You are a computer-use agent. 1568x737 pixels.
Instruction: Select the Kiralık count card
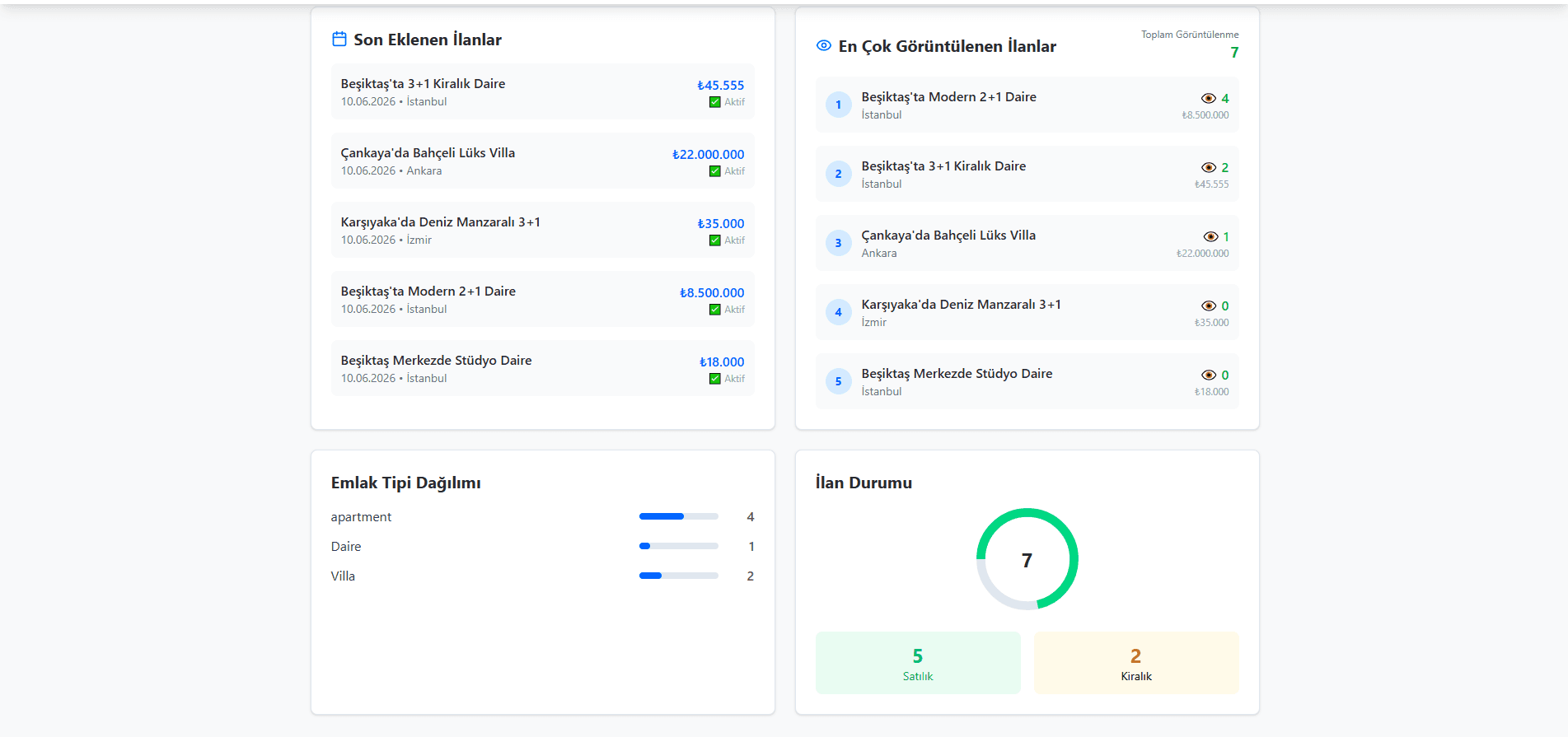1136,663
